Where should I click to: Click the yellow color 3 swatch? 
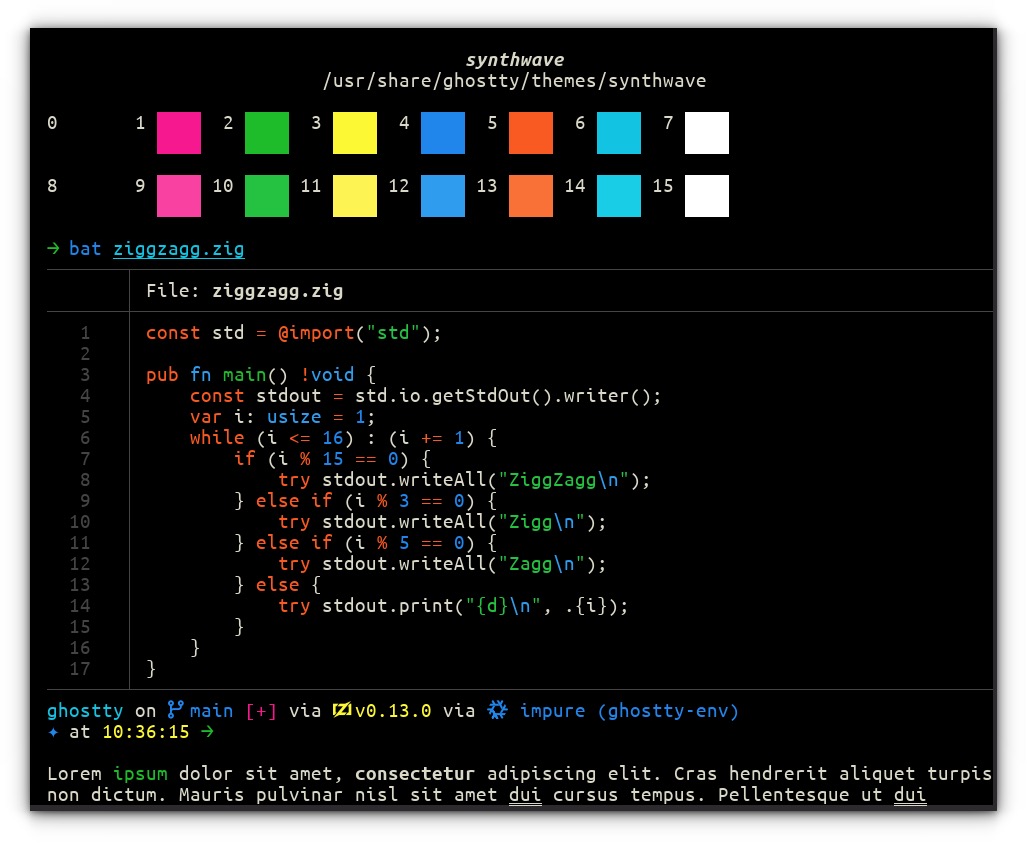click(355, 133)
